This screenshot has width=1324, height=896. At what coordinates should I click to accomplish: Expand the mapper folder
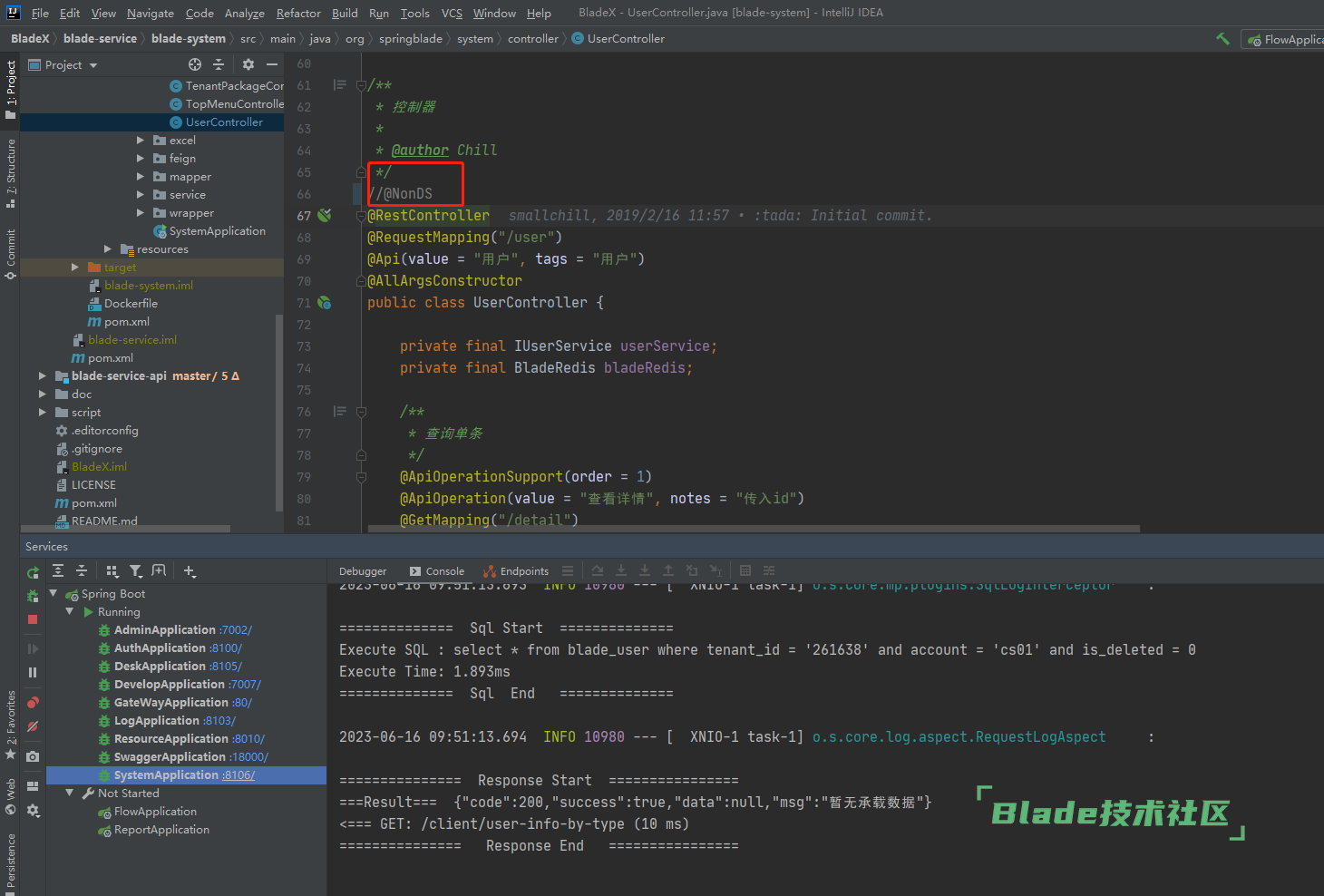tap(141, 176)
